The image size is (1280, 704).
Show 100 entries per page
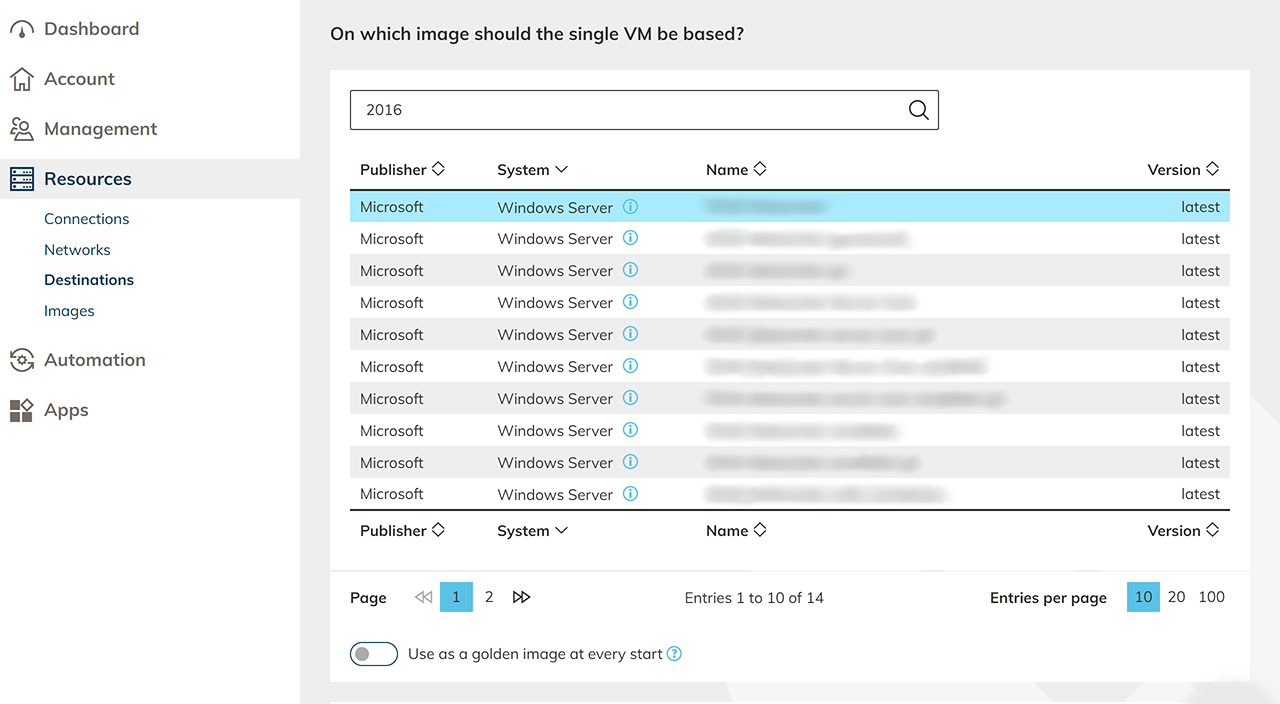pyautogui.click(x=1211, y=597)
